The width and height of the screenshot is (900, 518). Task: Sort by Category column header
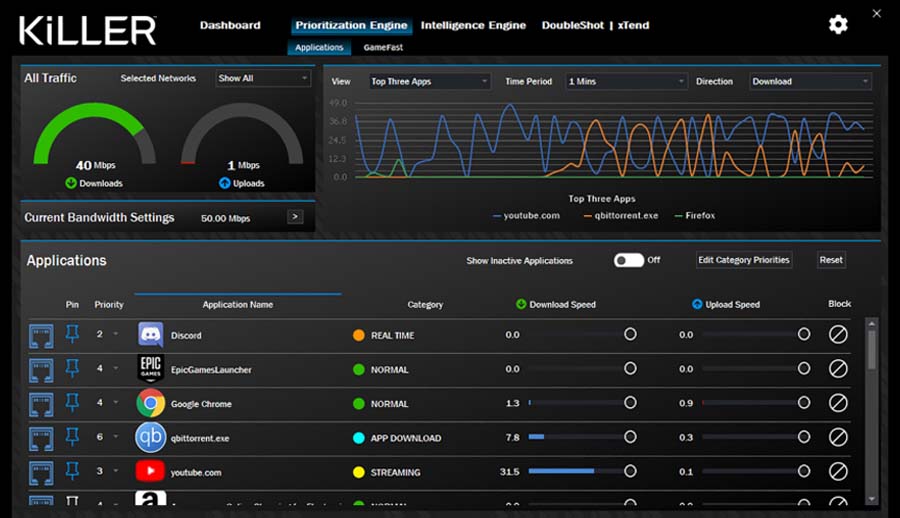[x=425, y=304]
